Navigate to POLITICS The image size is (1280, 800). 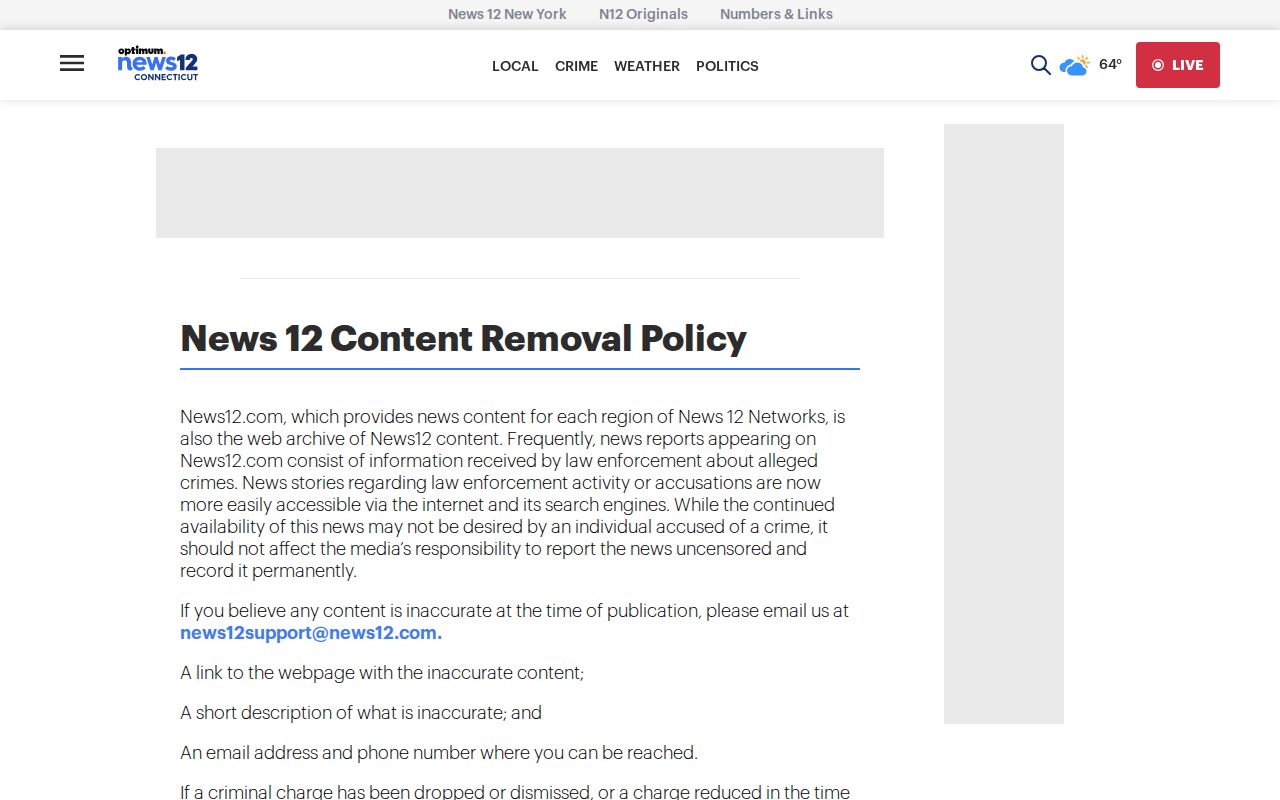point(727,66)
